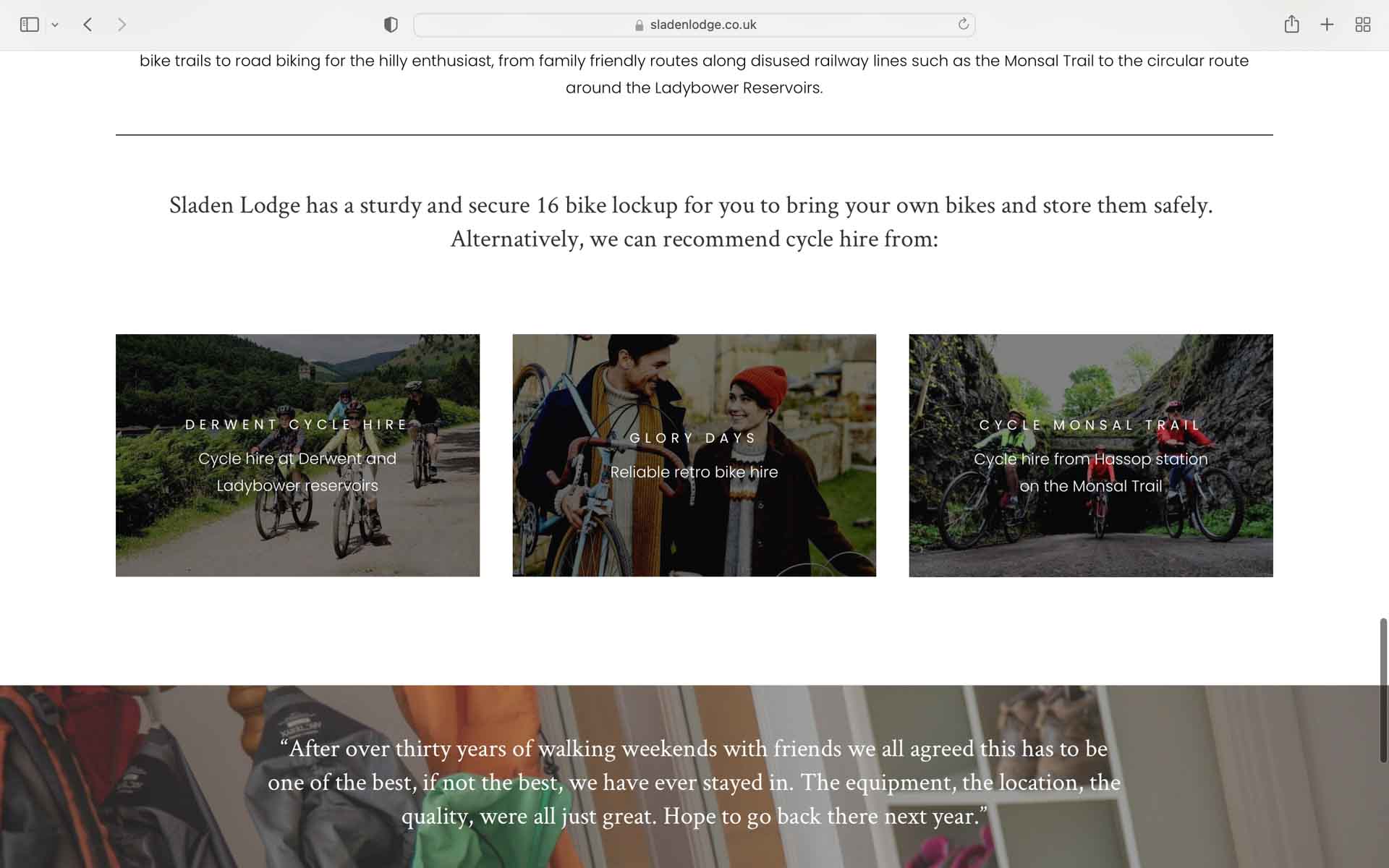This screenshot has height=868, width=1389.
Task: Open the Glory Days heading link
Action: coord(694,438)
